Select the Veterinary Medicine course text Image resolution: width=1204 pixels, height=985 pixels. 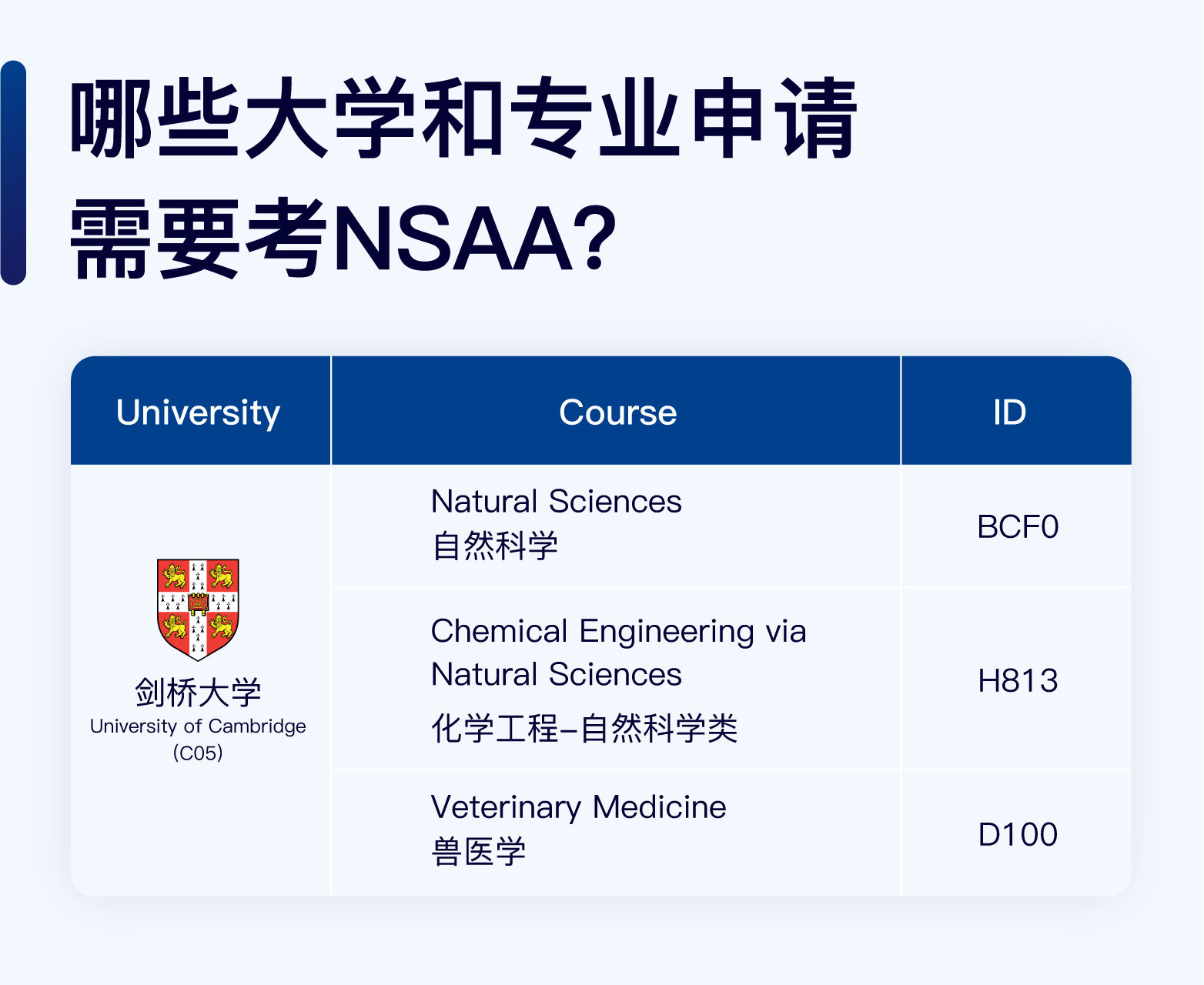tap(578, 807)
